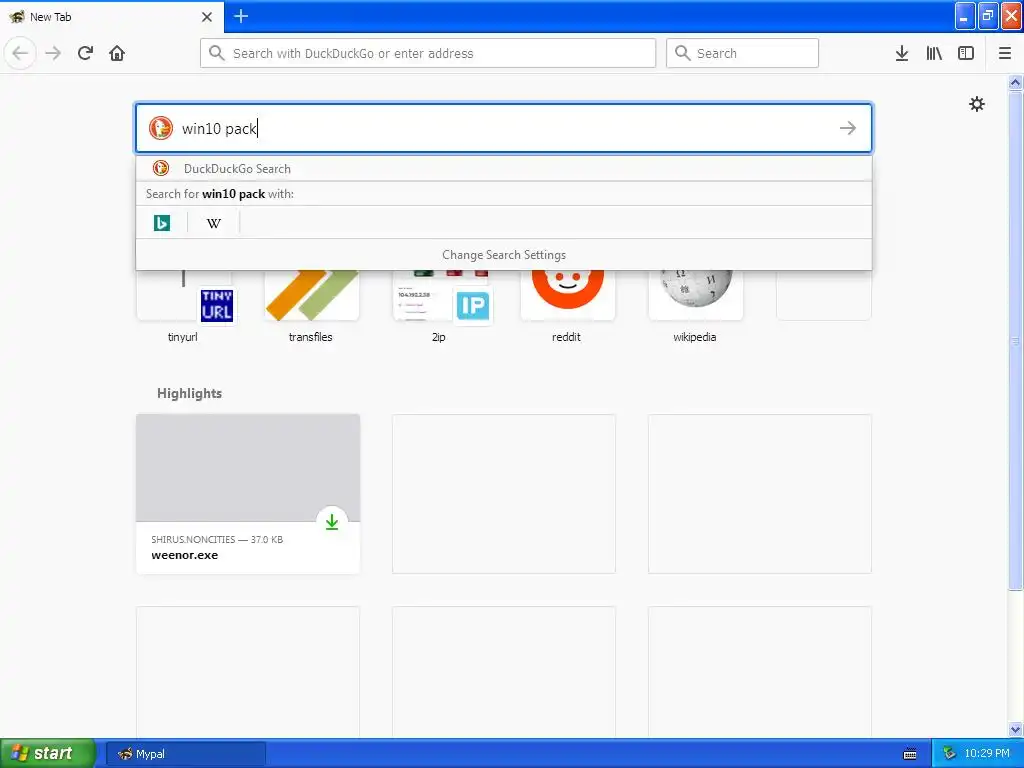Open the transfiles top site tile
Screen dimensions: 1024x768
click(x=311, y=306)
